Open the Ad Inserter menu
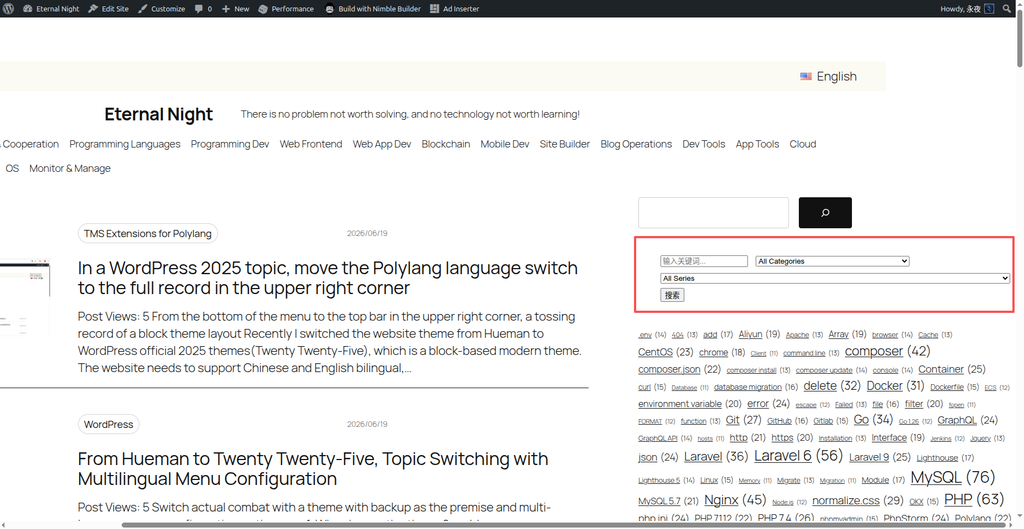 point(455,8)
